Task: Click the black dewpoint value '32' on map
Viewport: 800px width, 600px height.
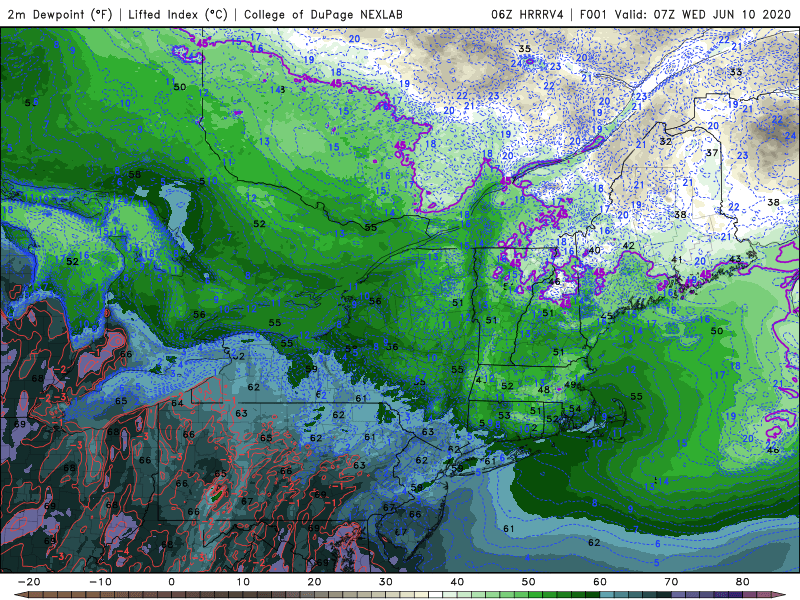Action: pos(665,141)
